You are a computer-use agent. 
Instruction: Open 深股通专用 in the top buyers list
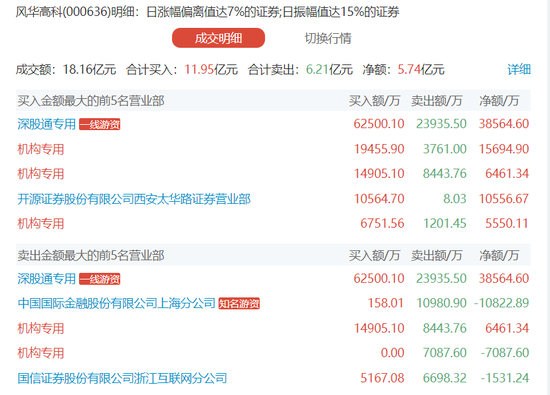47,124
